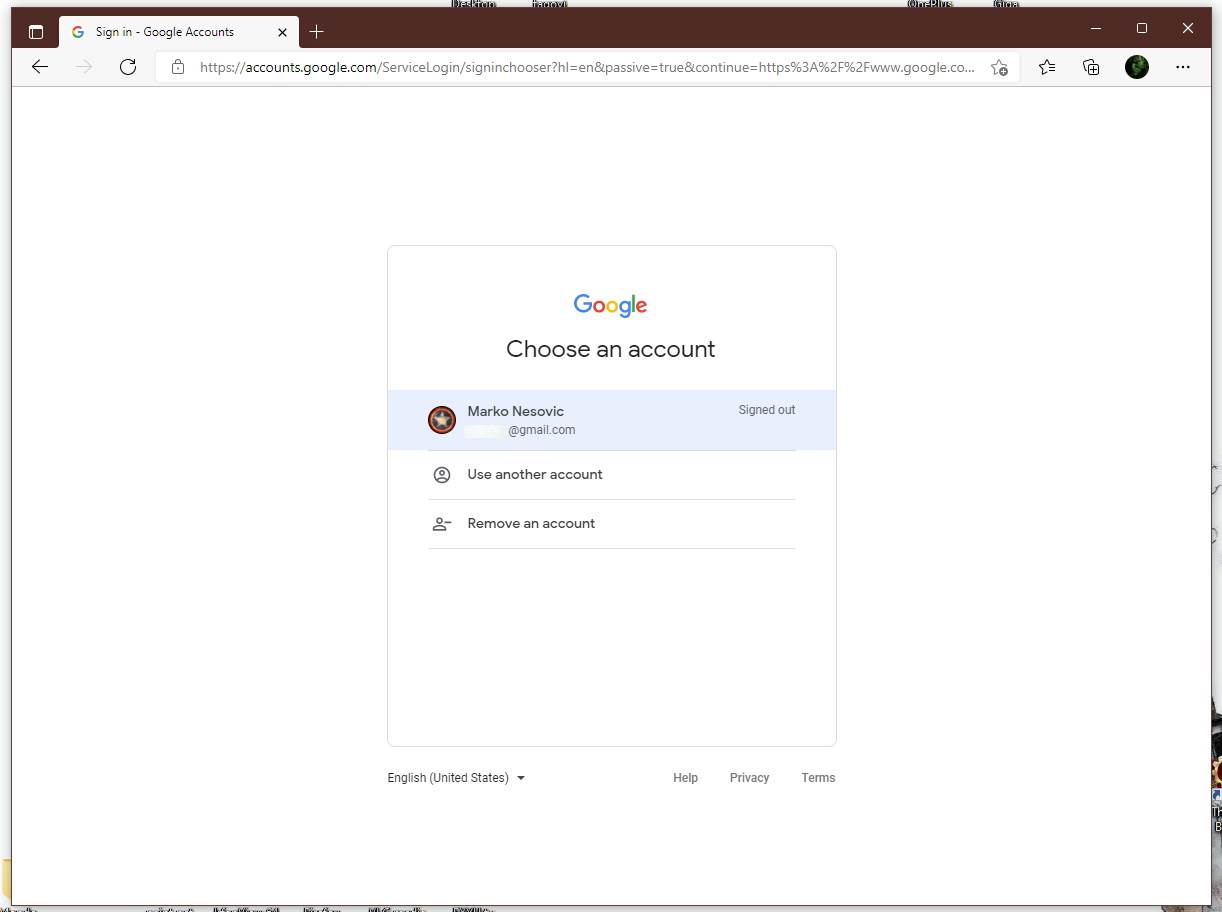Click the Google logo
Screen dimensions: 1222x912
click(x=610, y=305)
